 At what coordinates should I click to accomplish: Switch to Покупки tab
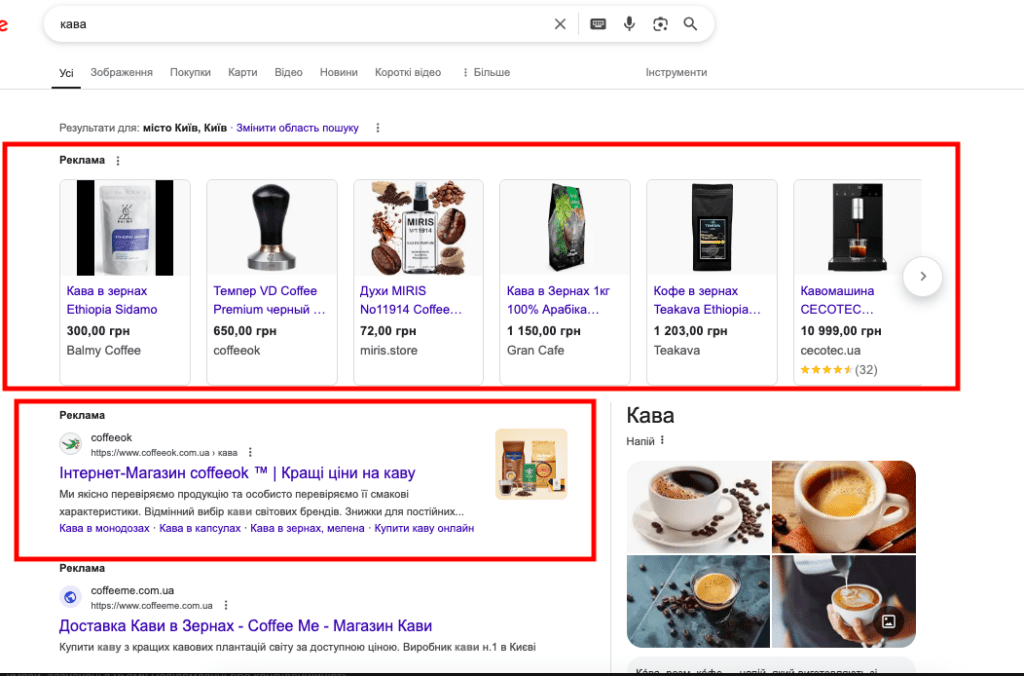[x=190, y=72]
